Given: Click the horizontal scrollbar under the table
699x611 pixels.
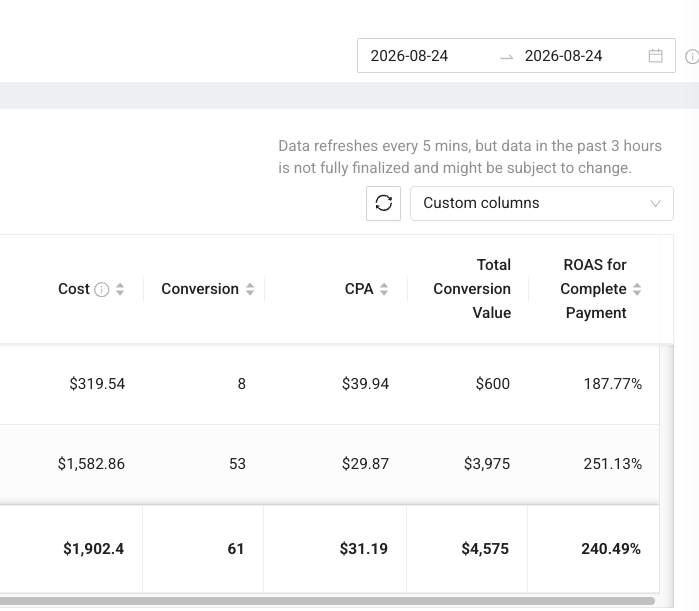Looking at the screenshot, I should [x=327, y=601].
